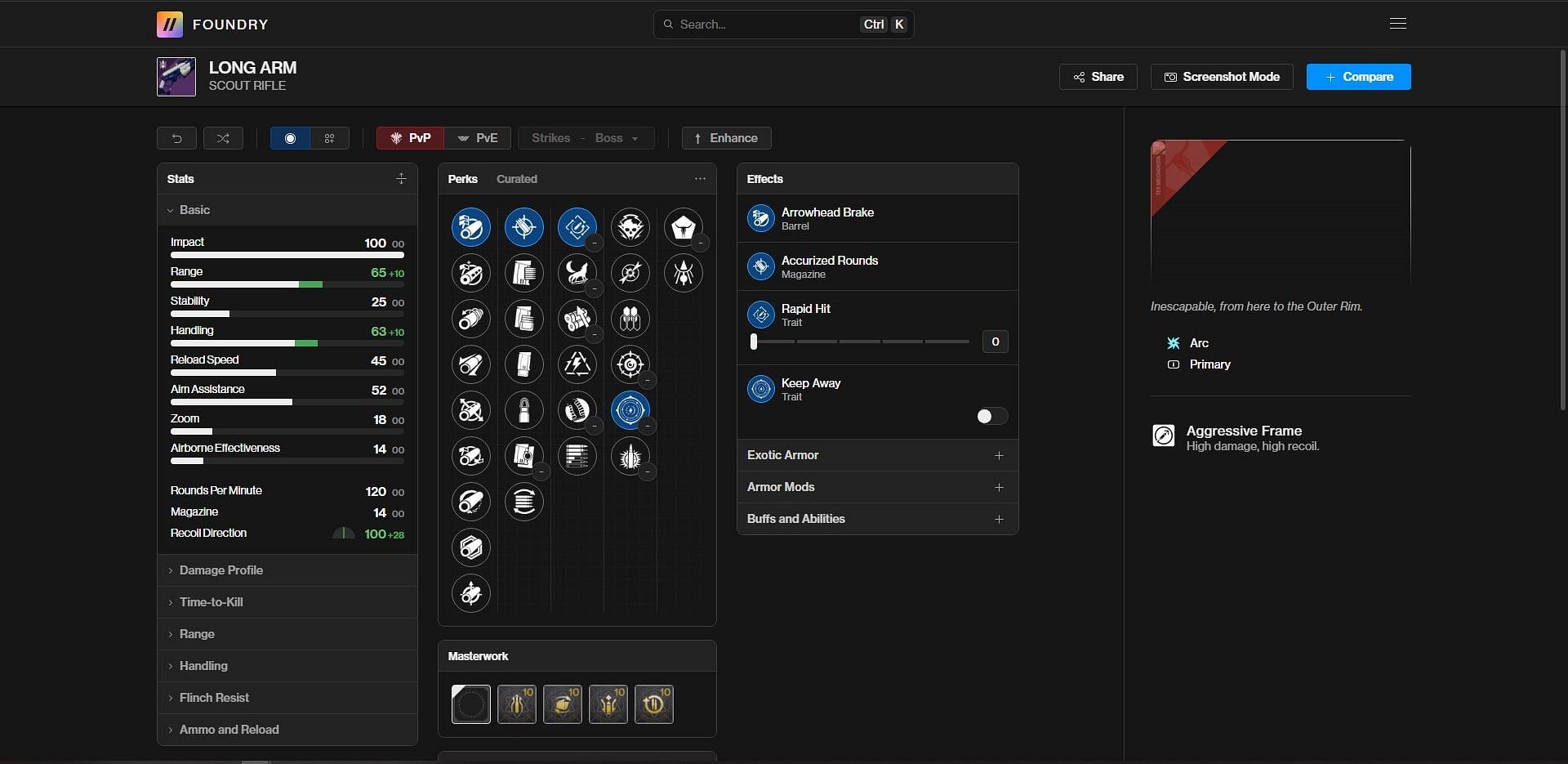
Task: Expand the Handling details section
Action: tap(287, 666)
